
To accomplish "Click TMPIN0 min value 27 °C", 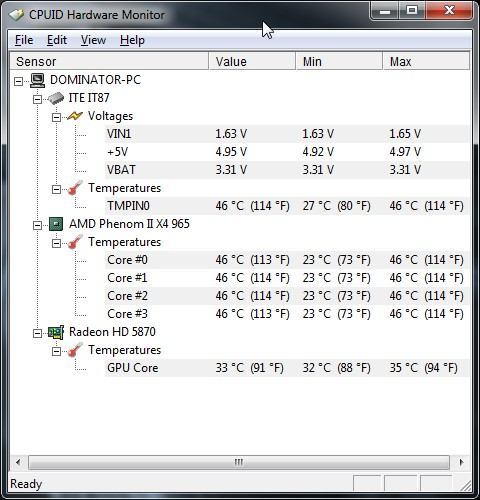I will click(337, 206).
